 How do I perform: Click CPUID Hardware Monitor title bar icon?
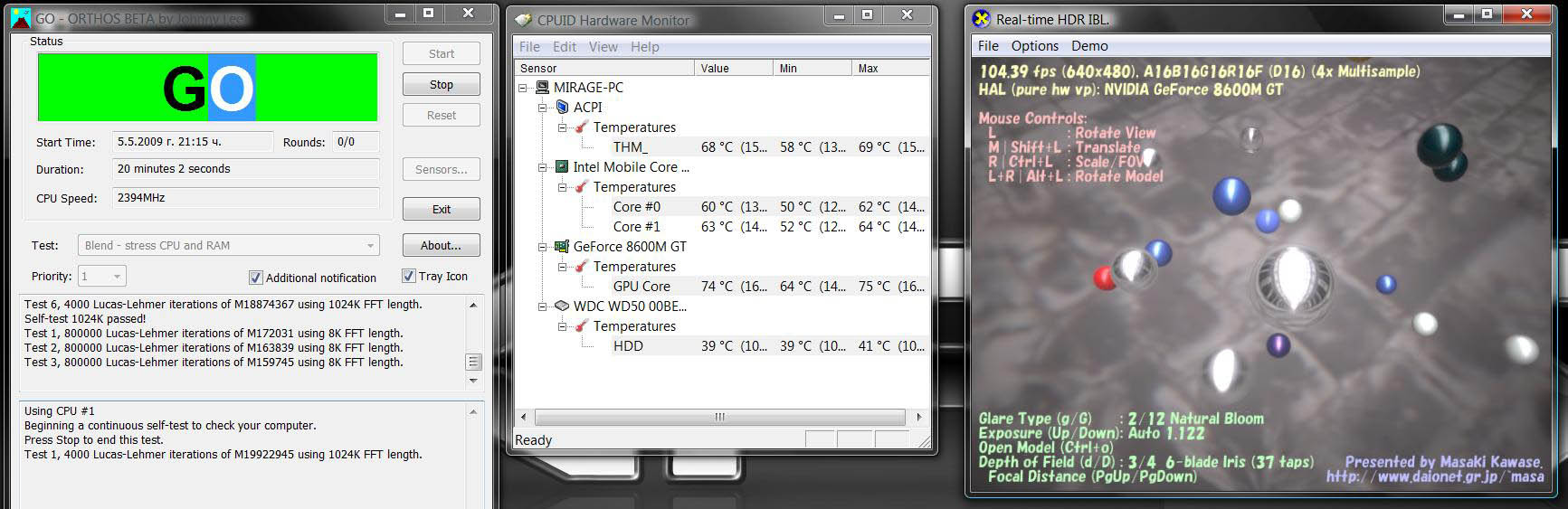(524, 20)
